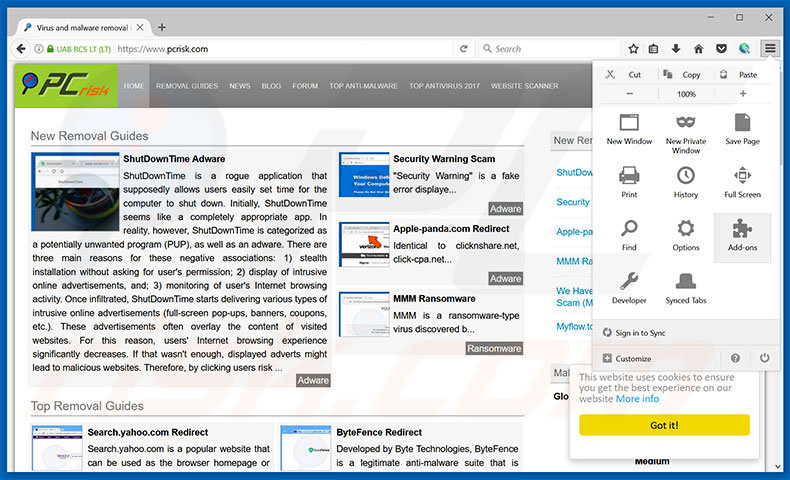Select the Virus and malware removal tab
The width and height of the screenshot is (790, 480).
click(x=84, y=27)
